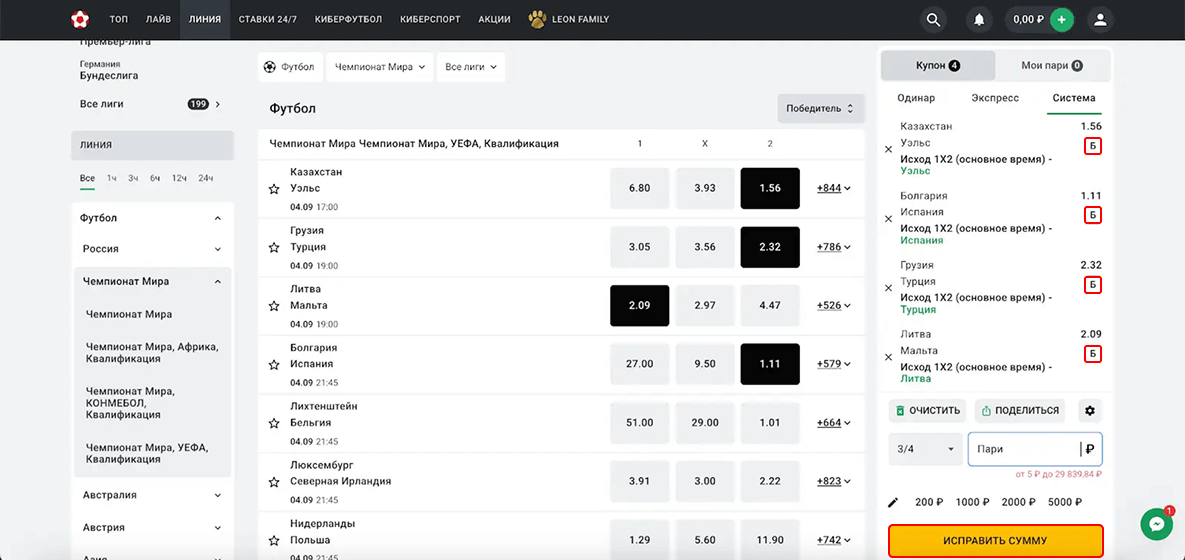This screenshot has height=560, width=1185.
Task: Click the pencil edit quick-amounts icon
Action: pyautogui.click(x=893, y=503)
